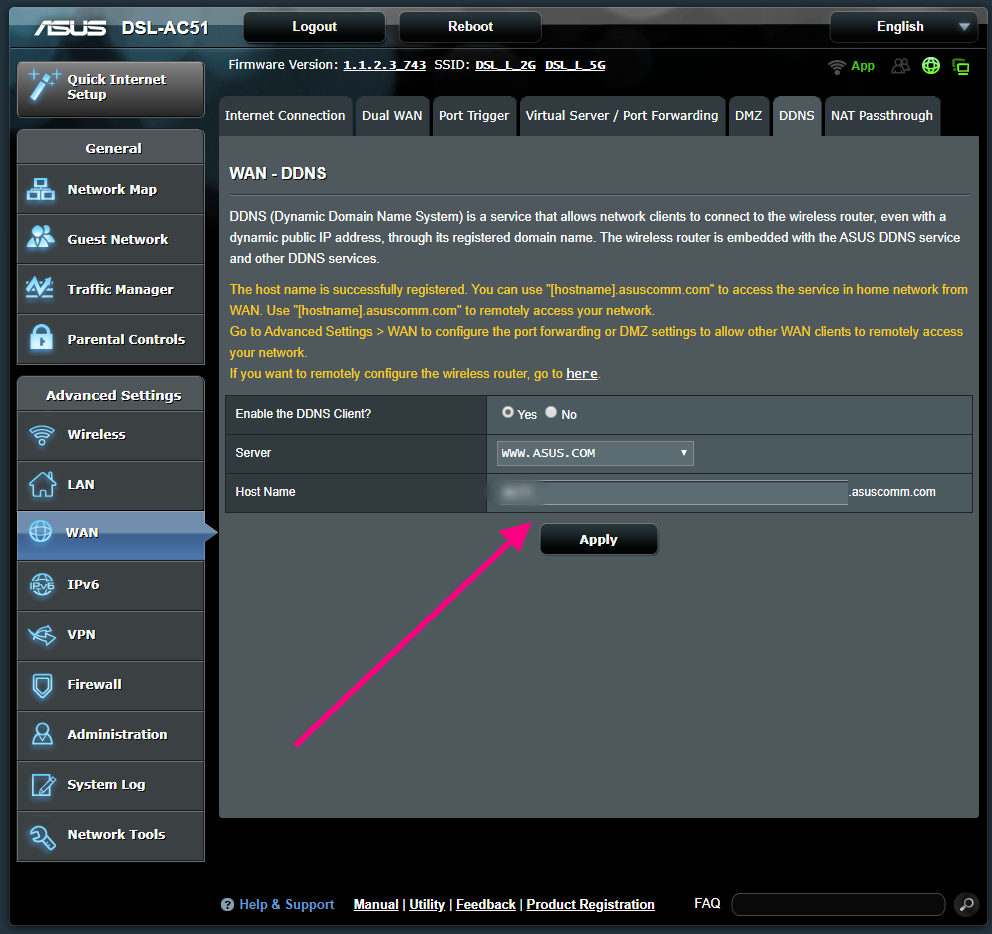This screenshot has height=934, width=992.
Task: Click the Reboot button
Action: [x=470, y=27]
